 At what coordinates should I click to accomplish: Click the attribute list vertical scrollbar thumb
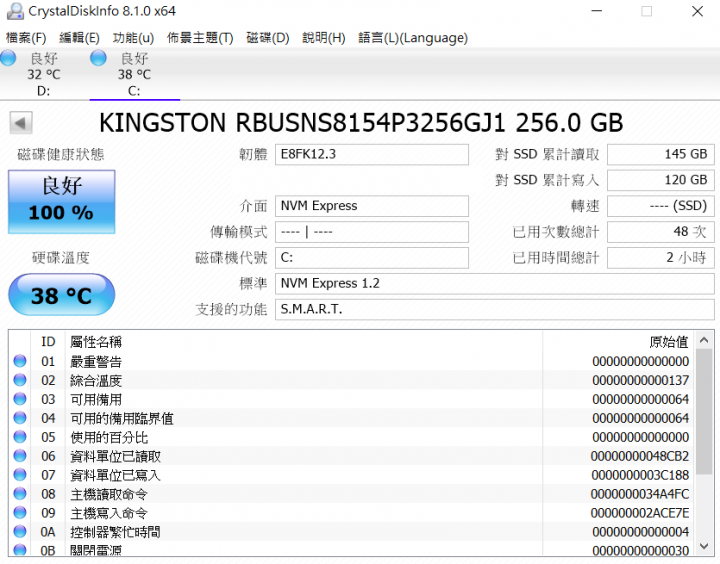[x=704, y=412]
